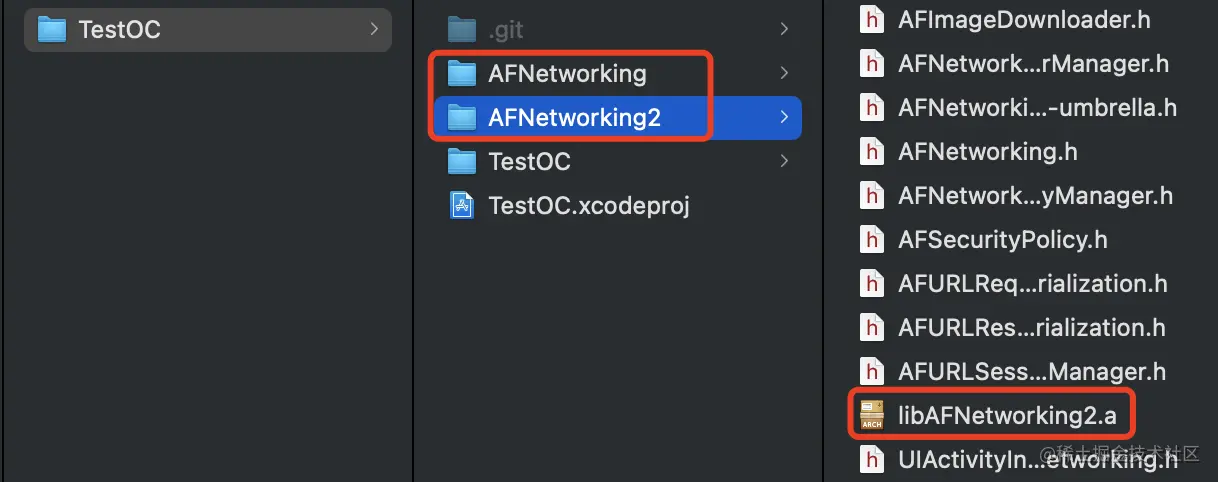The image size is (1218, 482).
Task: Select the AFNetwork...rManager.h file
Action: point(1034,64)
